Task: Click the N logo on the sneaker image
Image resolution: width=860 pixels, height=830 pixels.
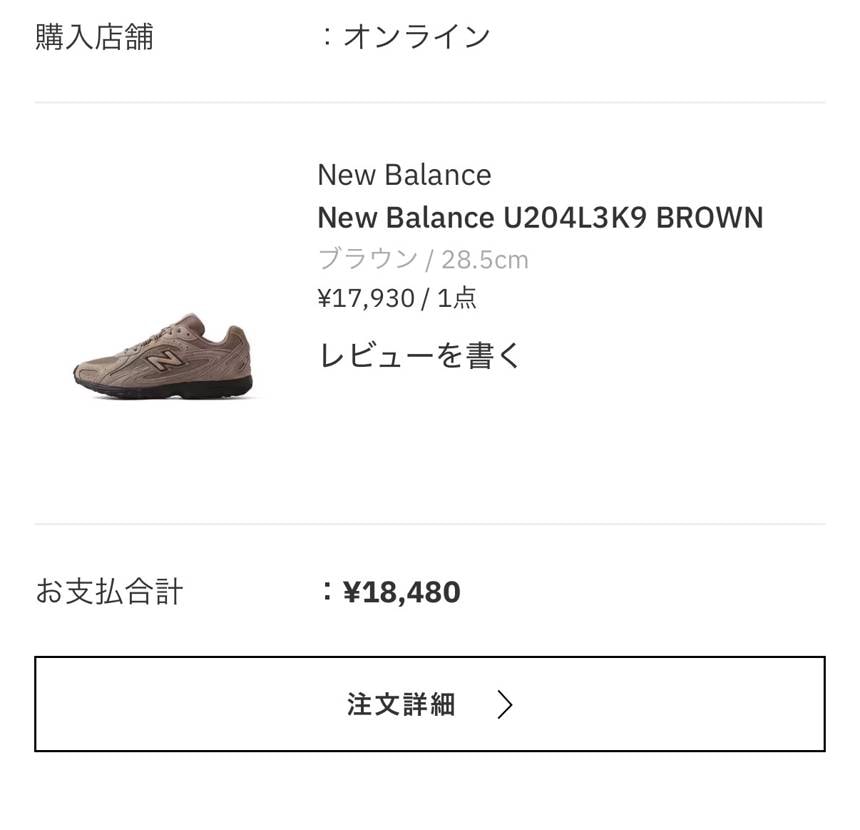Action: [x=168, y=360]
